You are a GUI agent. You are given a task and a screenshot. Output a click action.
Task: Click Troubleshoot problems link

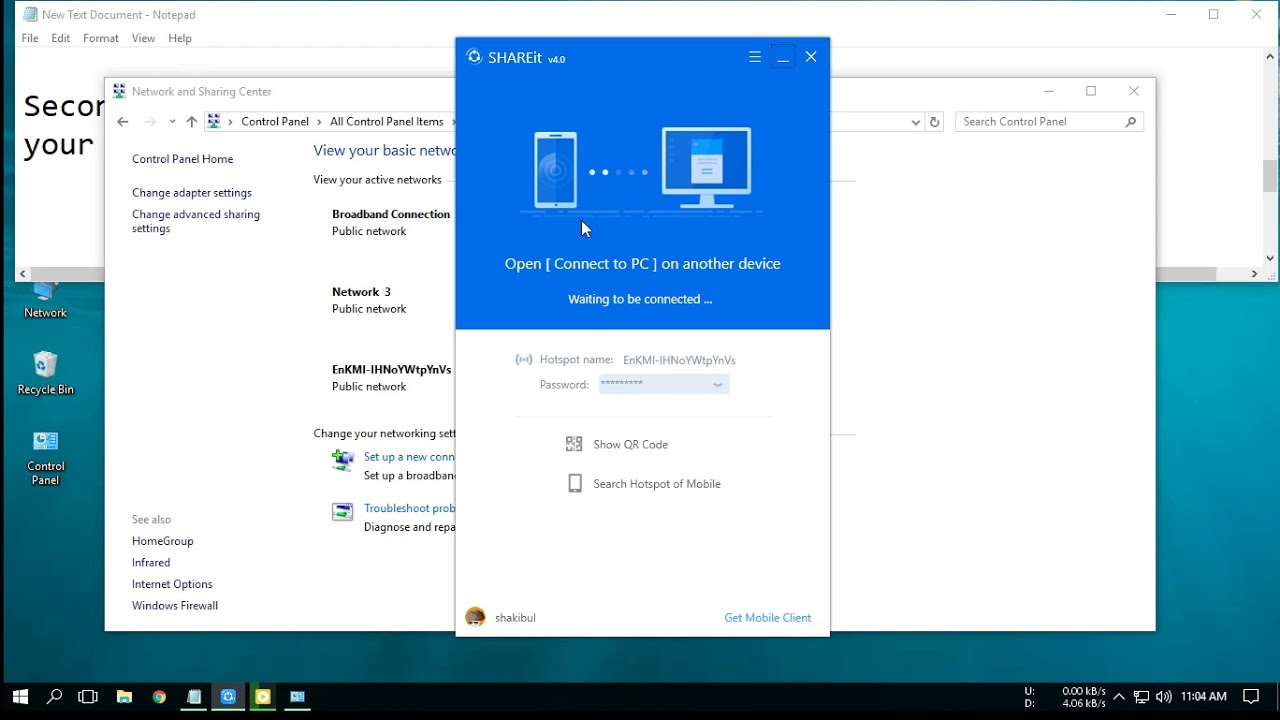pyautogui.click(x=409, y=508)
